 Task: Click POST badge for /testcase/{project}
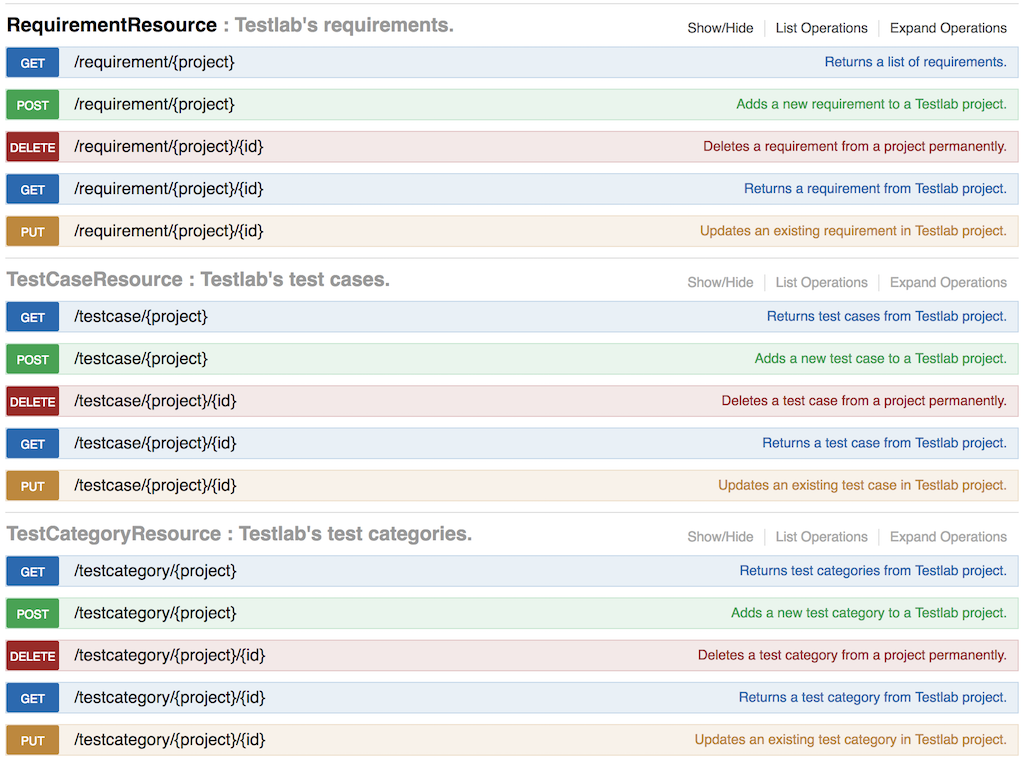[x=33, y=359]
